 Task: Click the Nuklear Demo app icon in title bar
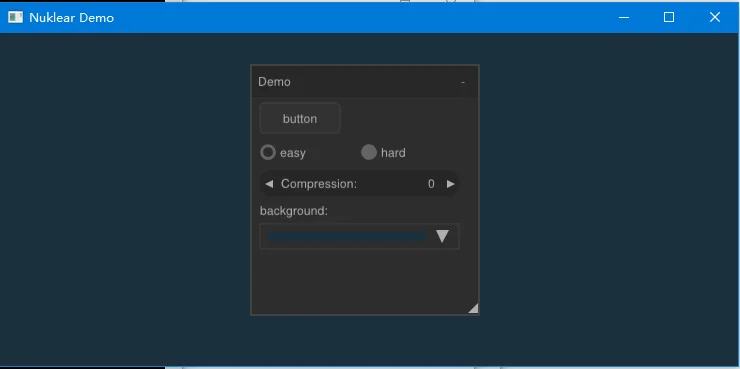tap(16, 17)
